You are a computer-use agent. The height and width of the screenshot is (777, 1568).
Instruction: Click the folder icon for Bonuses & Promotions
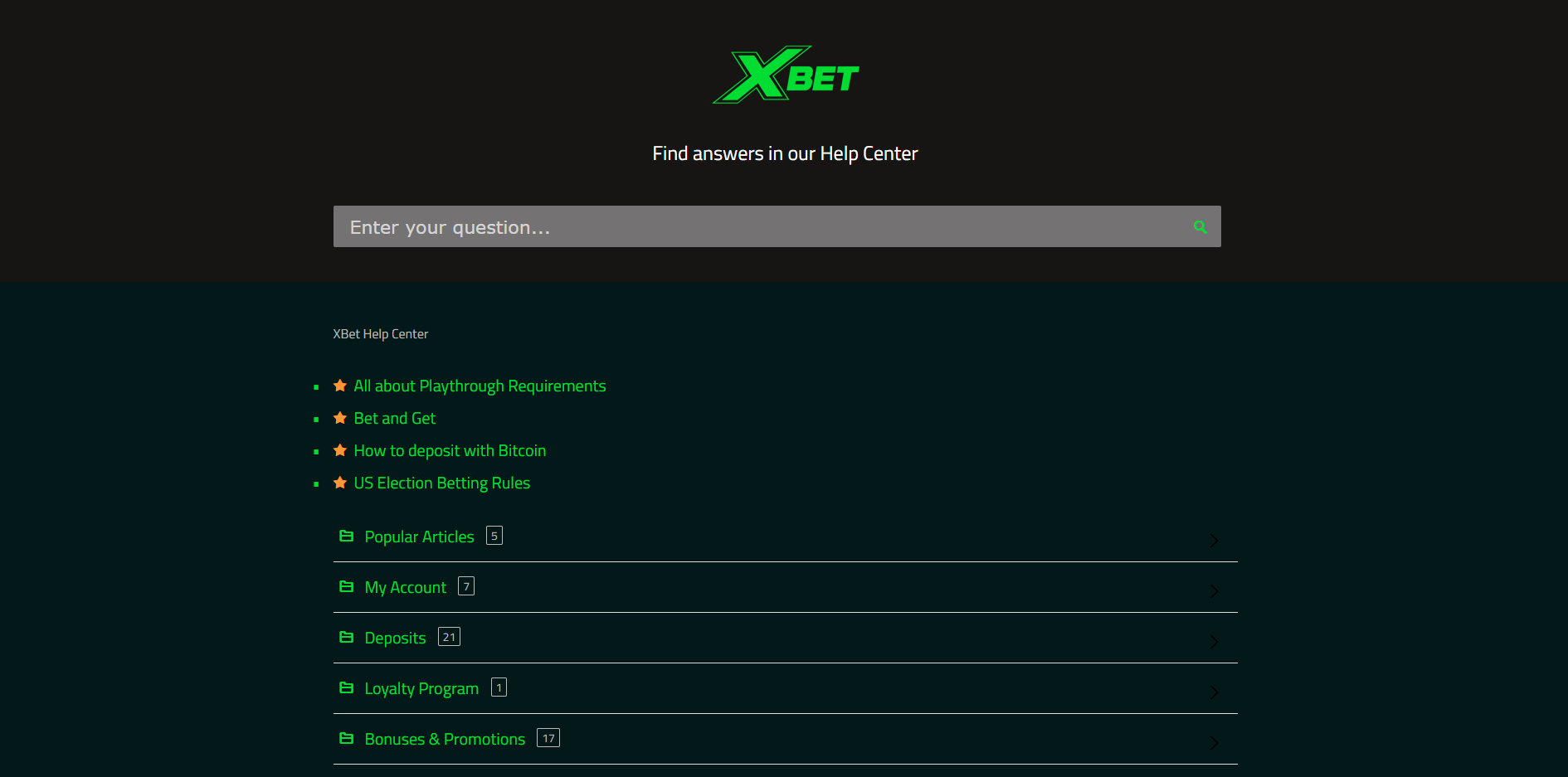point(347,739)
